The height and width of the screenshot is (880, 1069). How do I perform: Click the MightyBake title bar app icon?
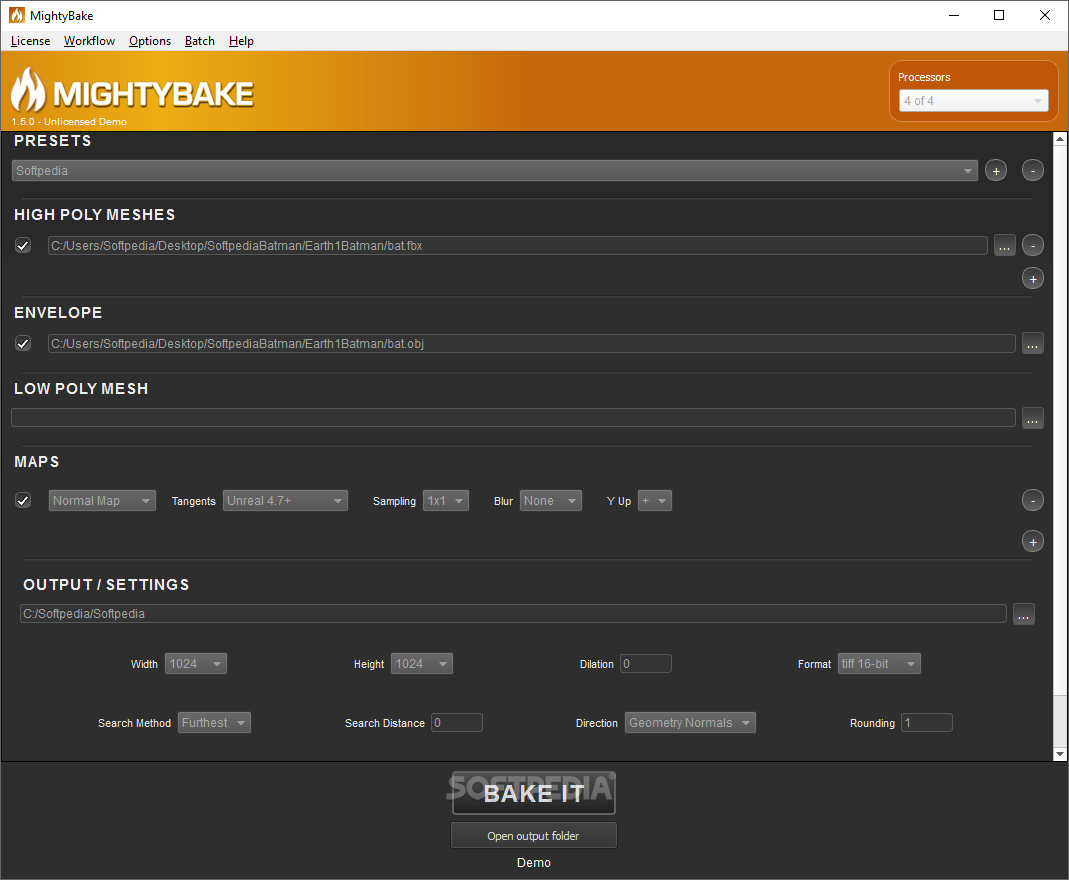pyautogui.click(x=16, y=15)
